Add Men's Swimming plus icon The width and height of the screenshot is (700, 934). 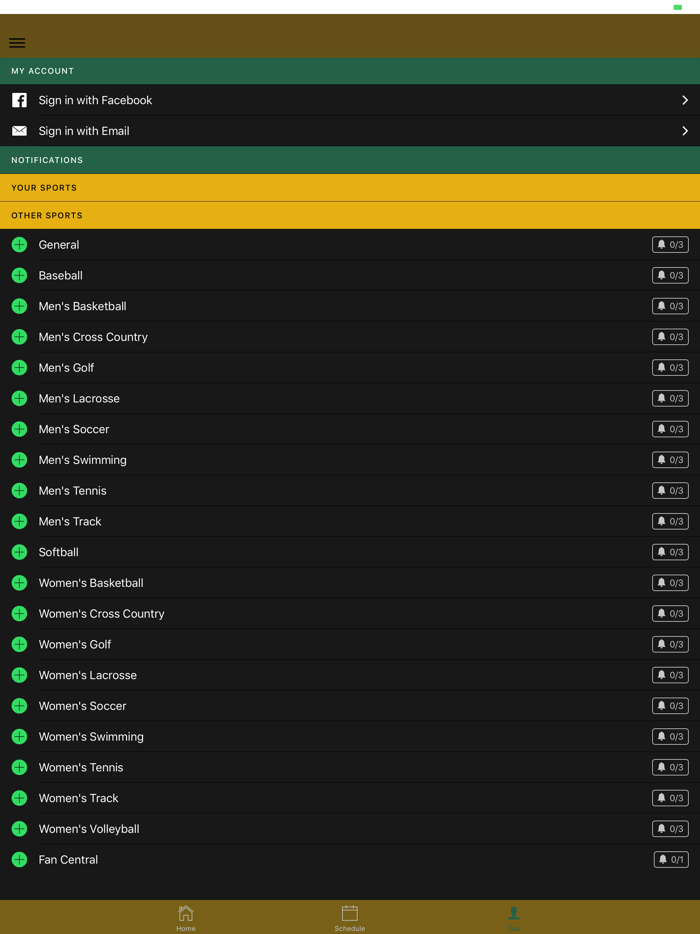click(x=20, y=460)
